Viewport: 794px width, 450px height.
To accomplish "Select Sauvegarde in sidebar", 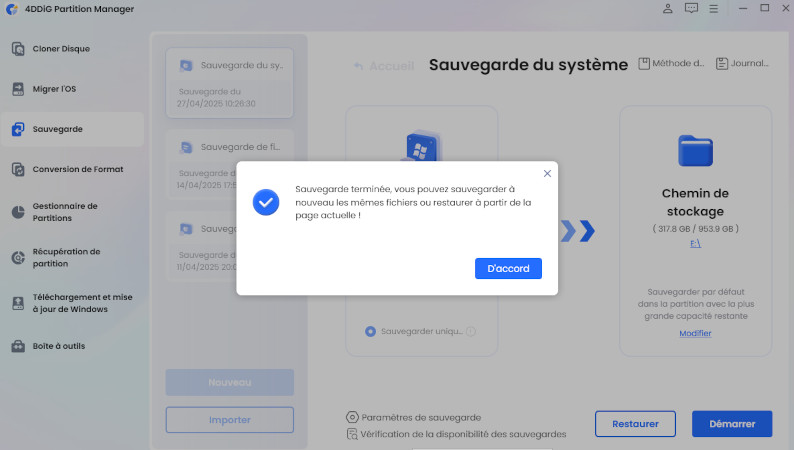I will (x=72, y=129).
